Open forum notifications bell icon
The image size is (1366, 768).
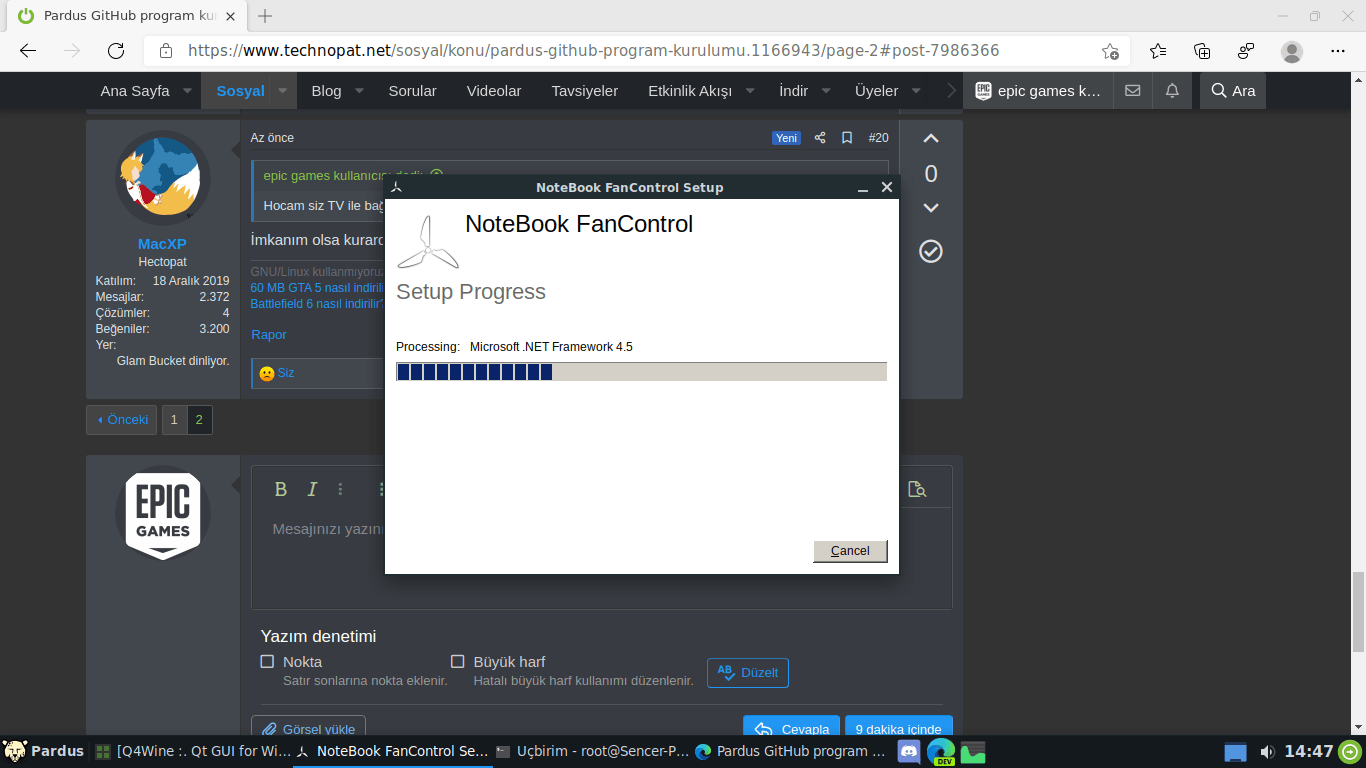pyautogui.click(x=1172, y=91)
